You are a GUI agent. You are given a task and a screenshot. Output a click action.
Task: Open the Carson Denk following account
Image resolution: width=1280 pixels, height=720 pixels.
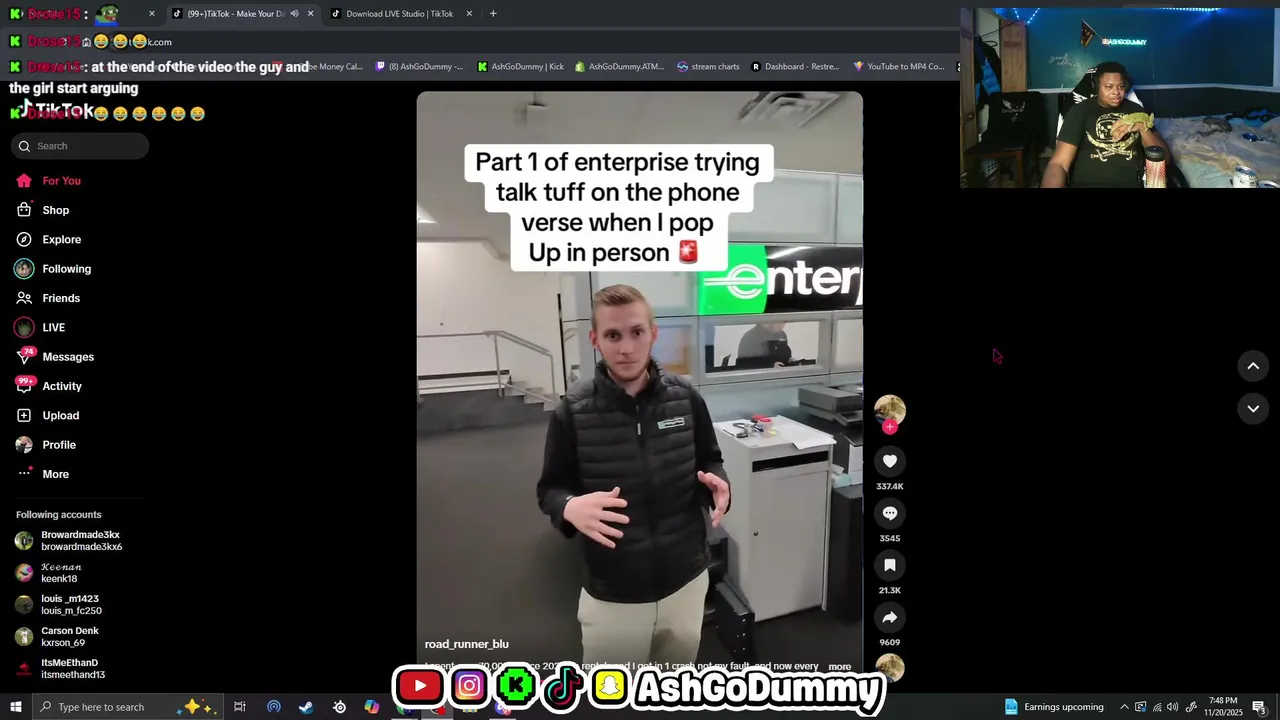click(70, 637)
